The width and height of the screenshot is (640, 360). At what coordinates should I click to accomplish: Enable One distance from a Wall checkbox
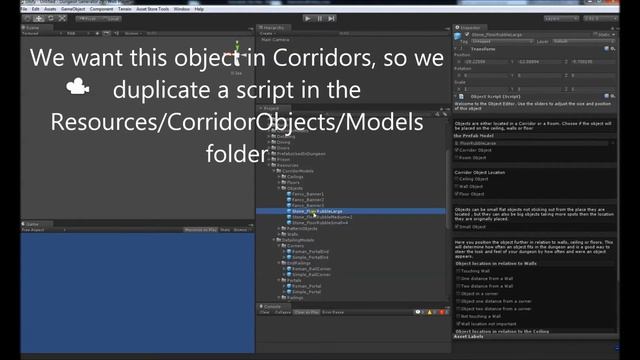pyautogui.click(x=458, y=279)
